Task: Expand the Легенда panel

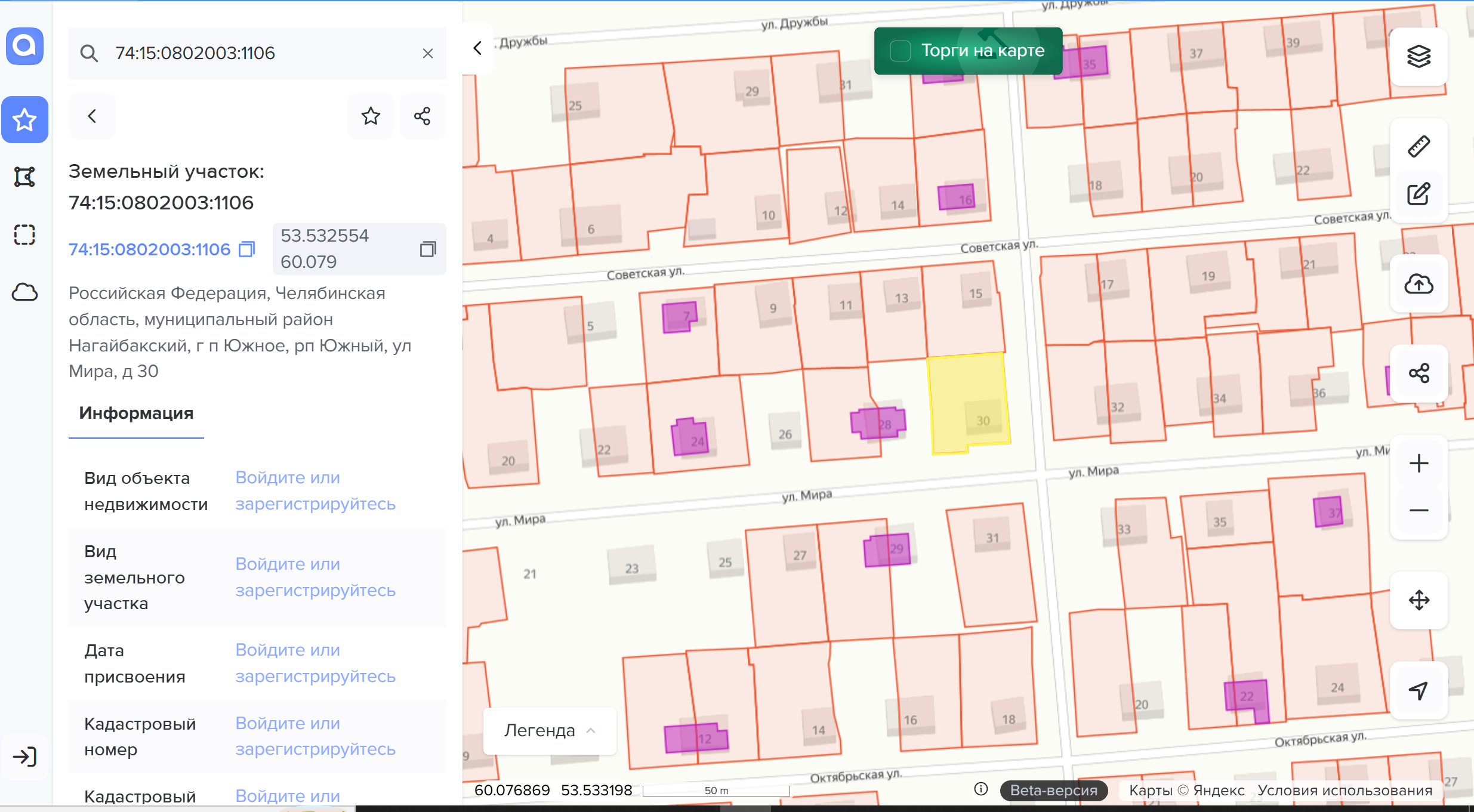Action: [550, 731]
